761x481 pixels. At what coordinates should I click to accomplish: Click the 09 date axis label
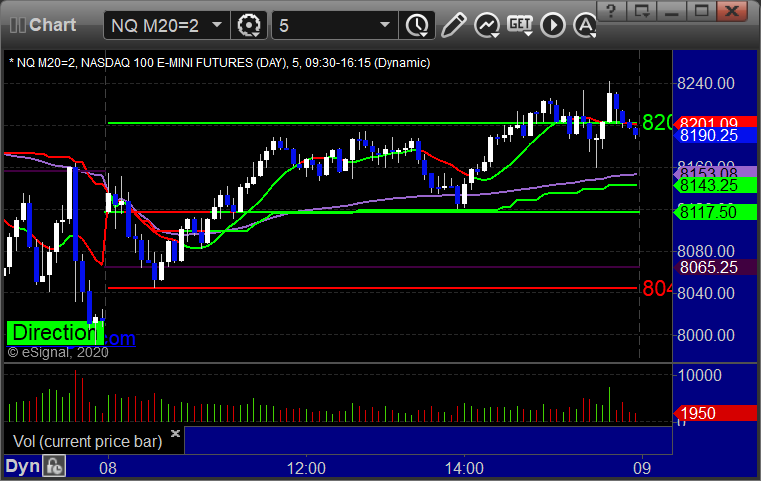click(x=642, y=468)
